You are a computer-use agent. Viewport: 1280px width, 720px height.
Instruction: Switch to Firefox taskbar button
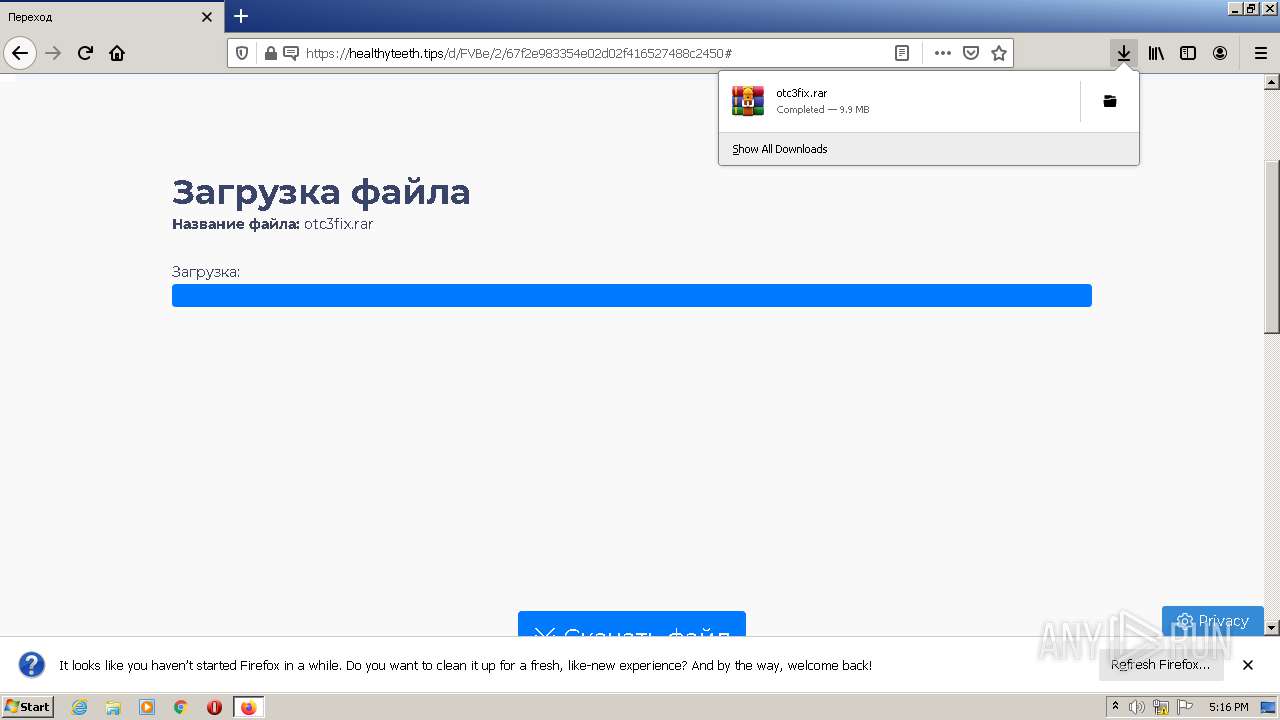coord(248,707)
